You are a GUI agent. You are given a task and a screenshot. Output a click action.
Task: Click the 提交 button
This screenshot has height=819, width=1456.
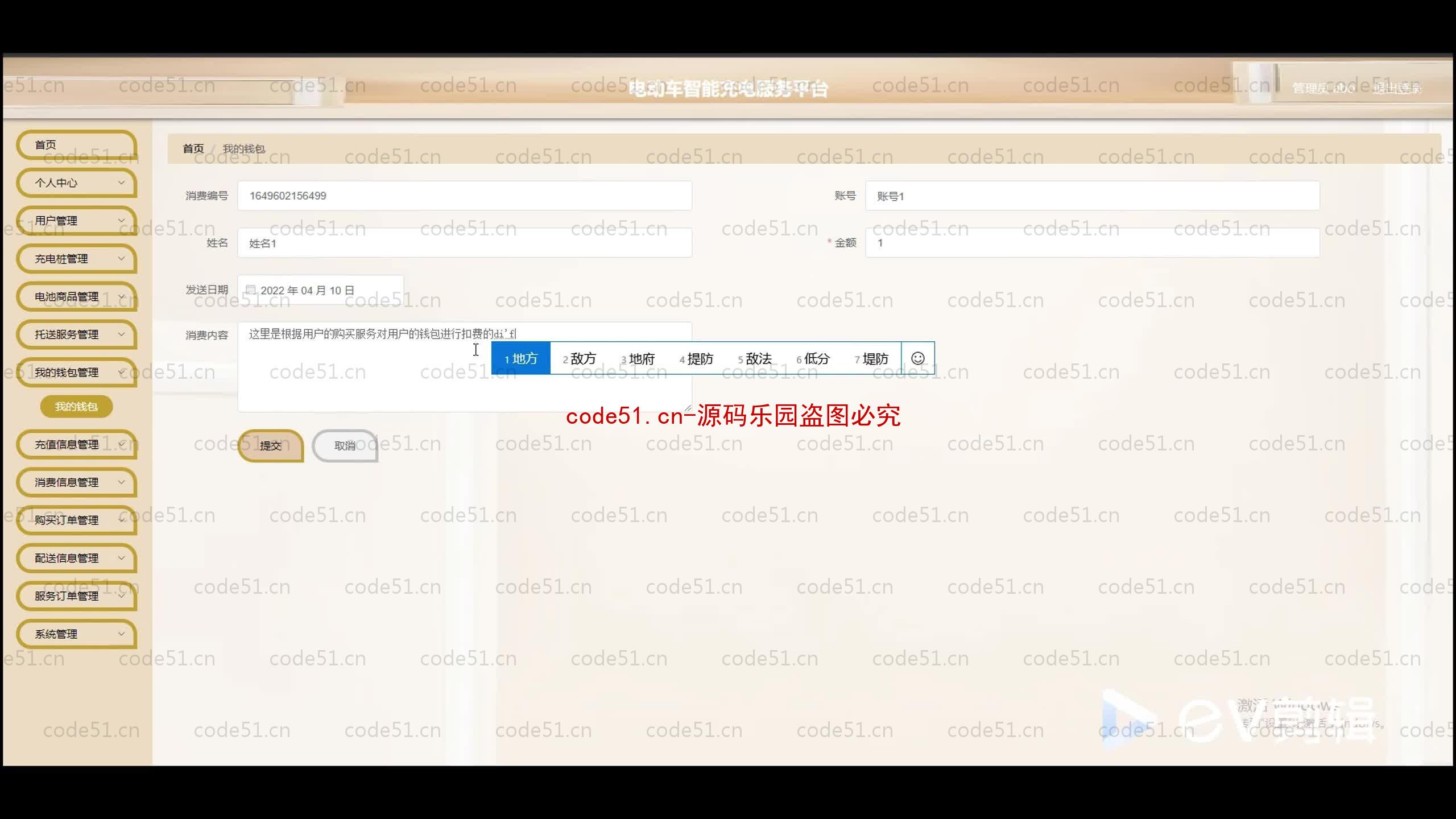(271, 446)
